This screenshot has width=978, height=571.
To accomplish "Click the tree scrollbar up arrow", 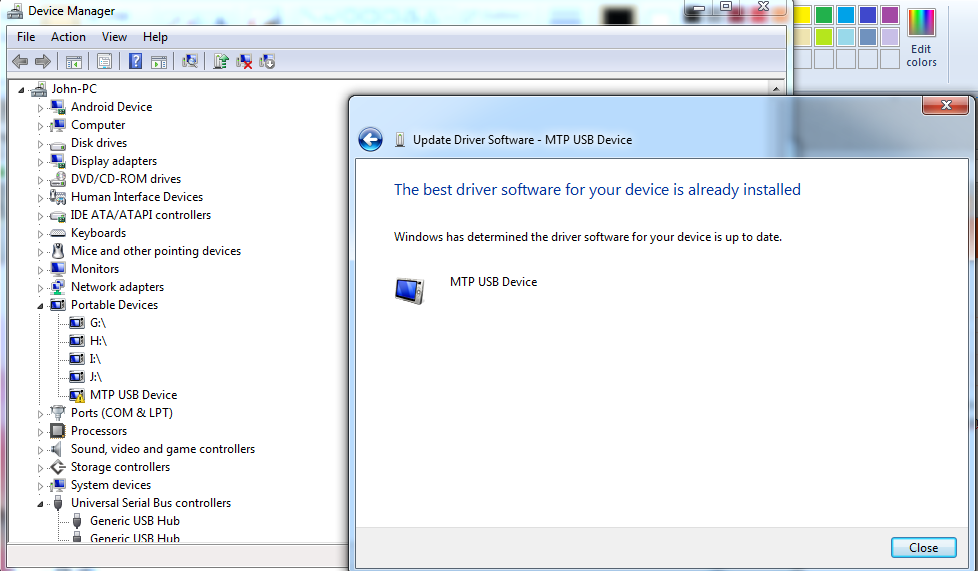I will click(x=776, y=89).
